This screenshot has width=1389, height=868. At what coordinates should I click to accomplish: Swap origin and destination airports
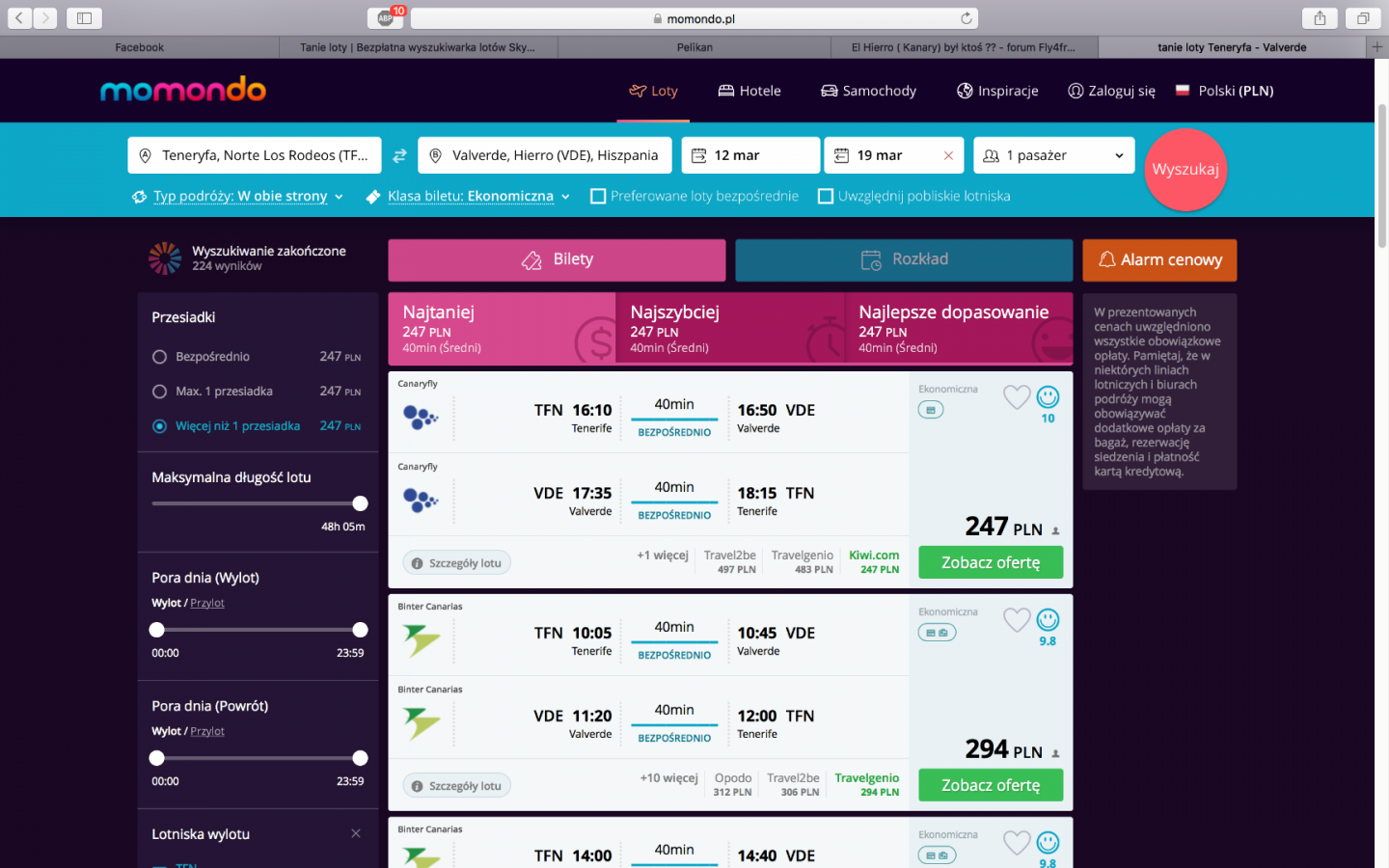399,155
